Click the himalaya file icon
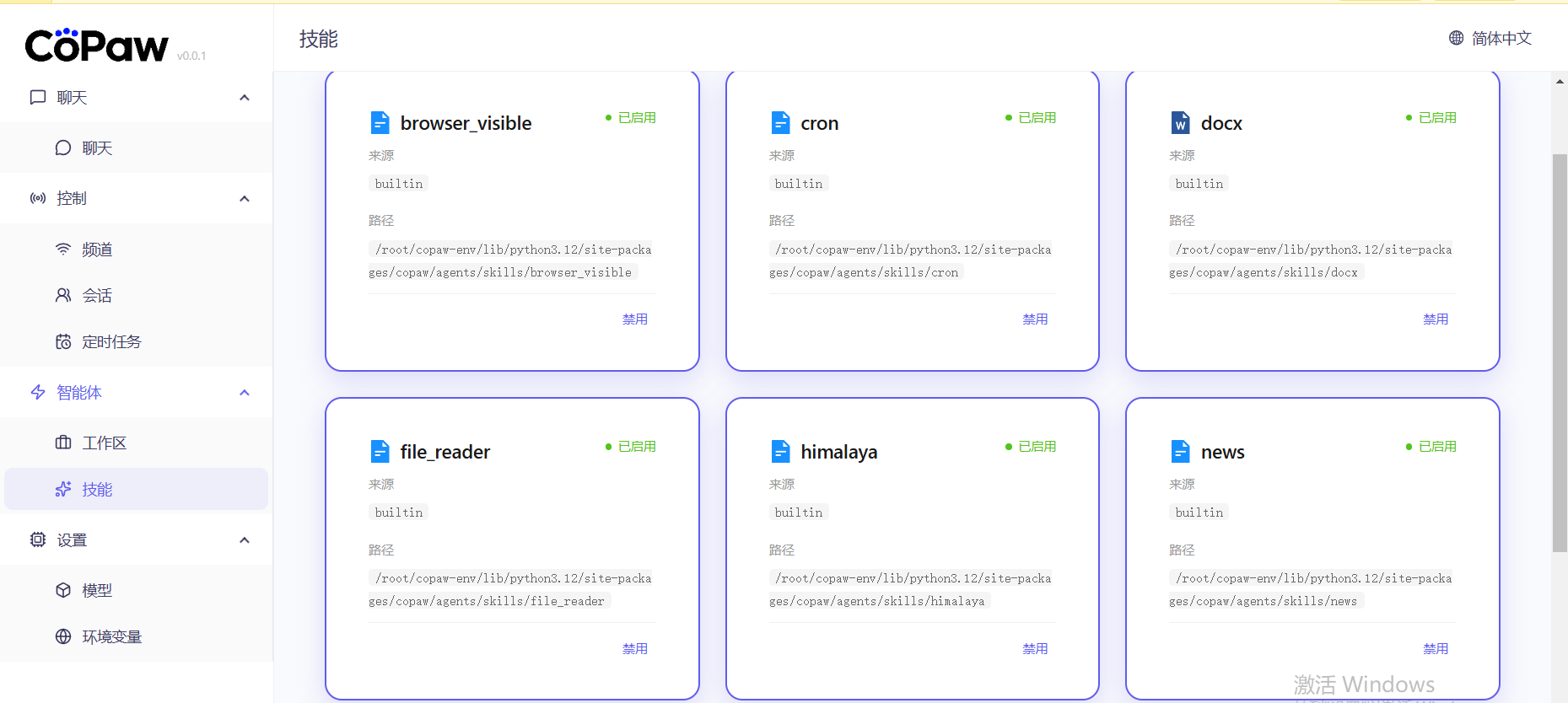This screenshot has width=1568, height=703. click(781, 452)
